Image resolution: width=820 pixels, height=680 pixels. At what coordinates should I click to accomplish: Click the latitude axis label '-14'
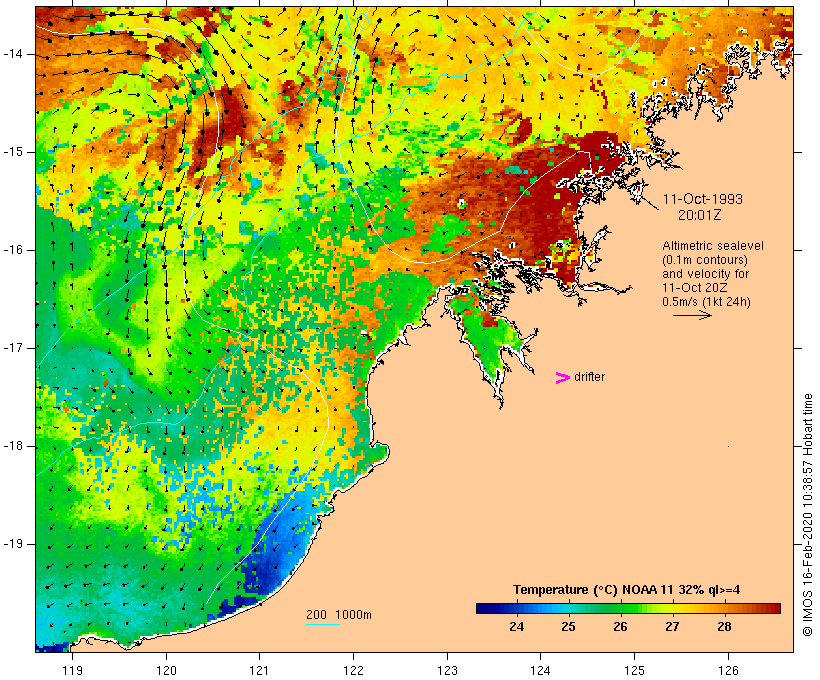coord(12,54)
